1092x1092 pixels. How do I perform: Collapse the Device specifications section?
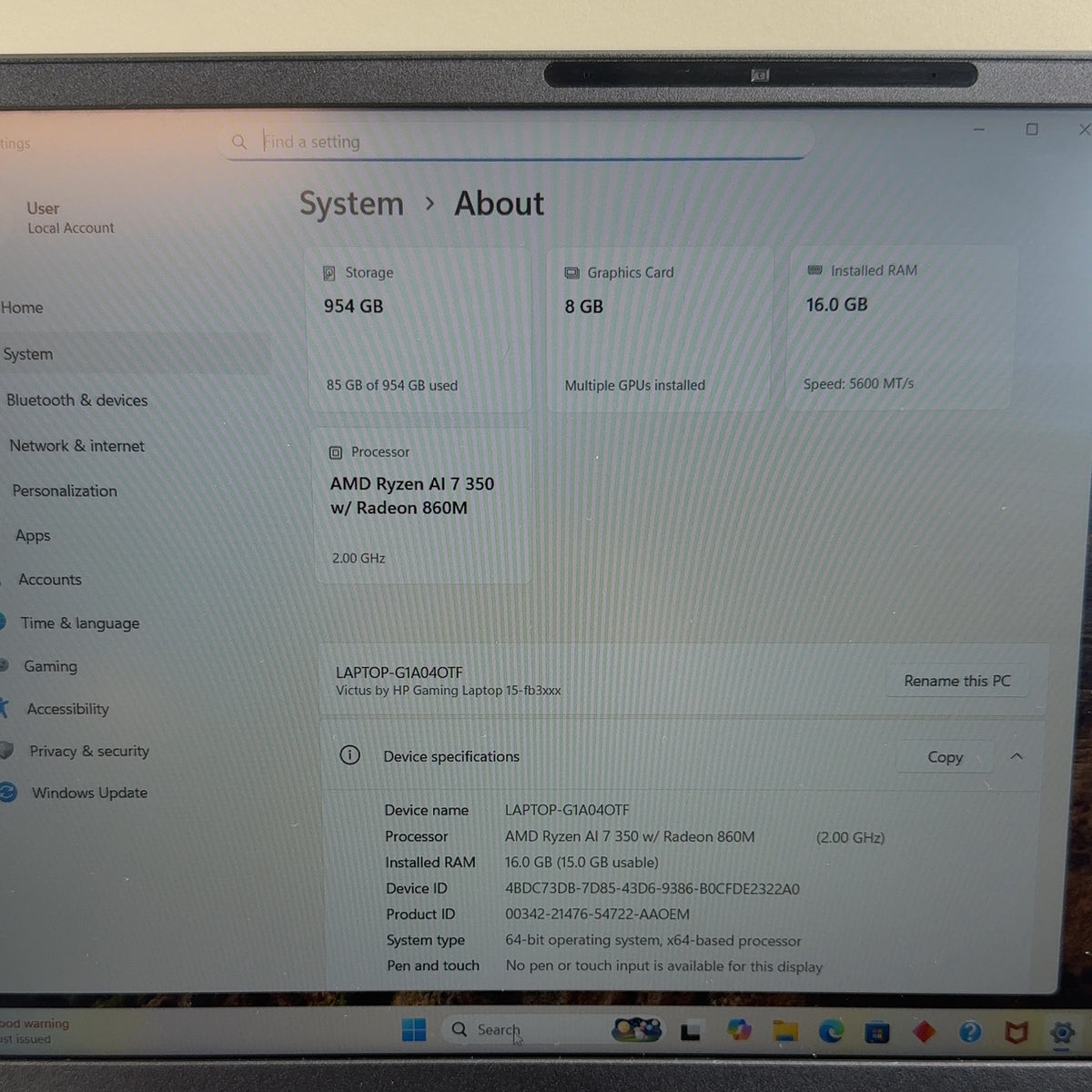1016,756
